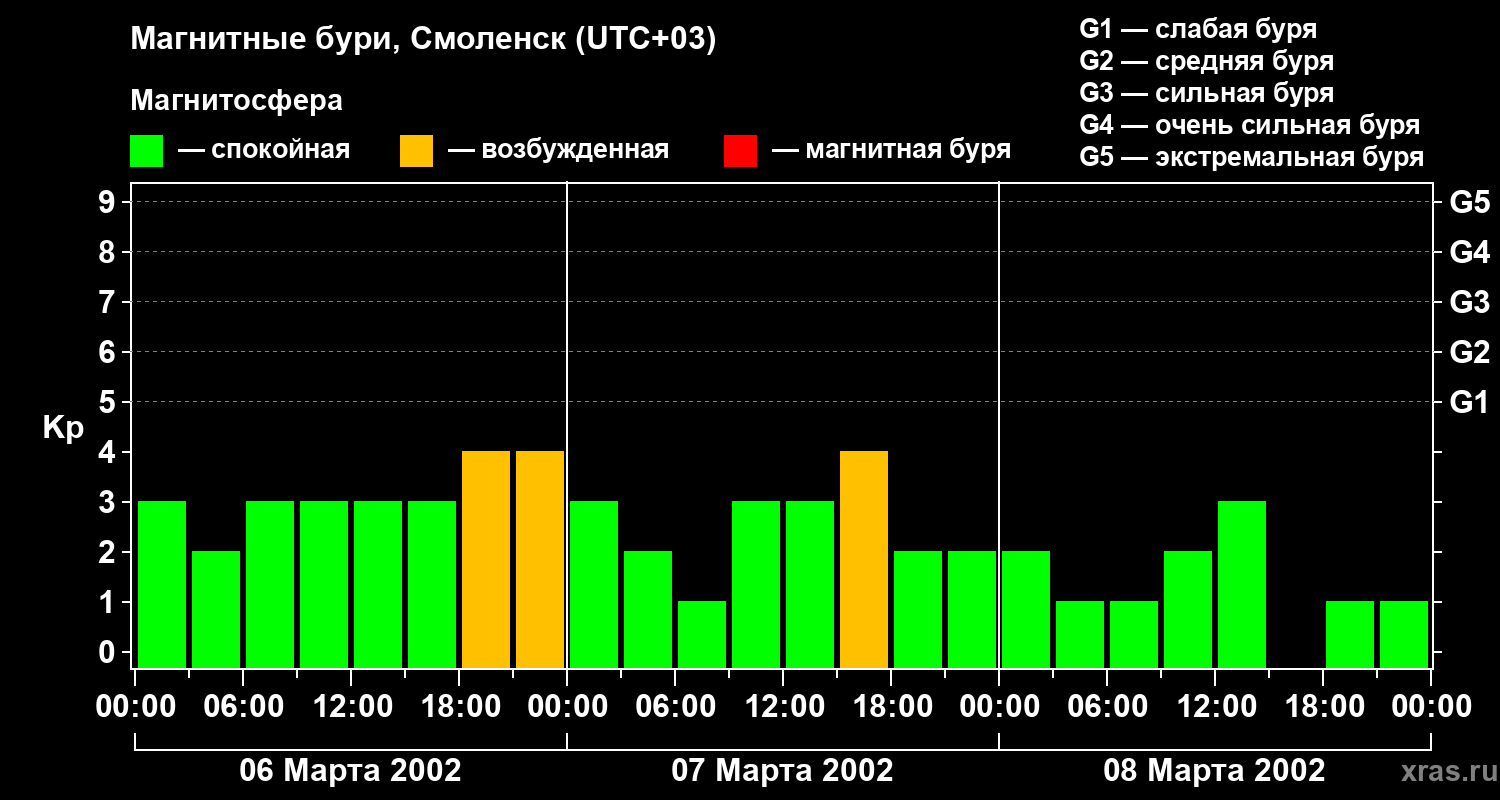This screenshot has height=800, width=1500.
Task: Click the 03:00–06:00 bar on 06 Марта
Action: pyautogui.click(x=216, y=609)
